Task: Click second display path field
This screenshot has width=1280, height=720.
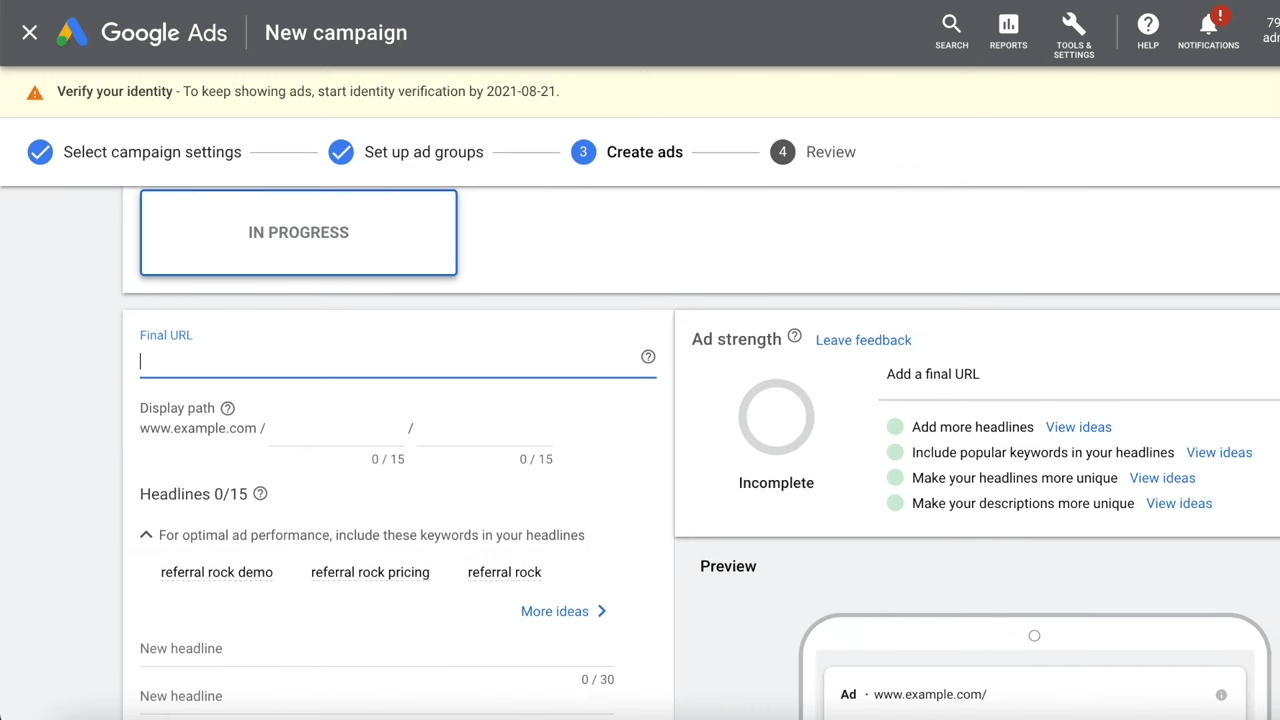Action: click(484, 429)
